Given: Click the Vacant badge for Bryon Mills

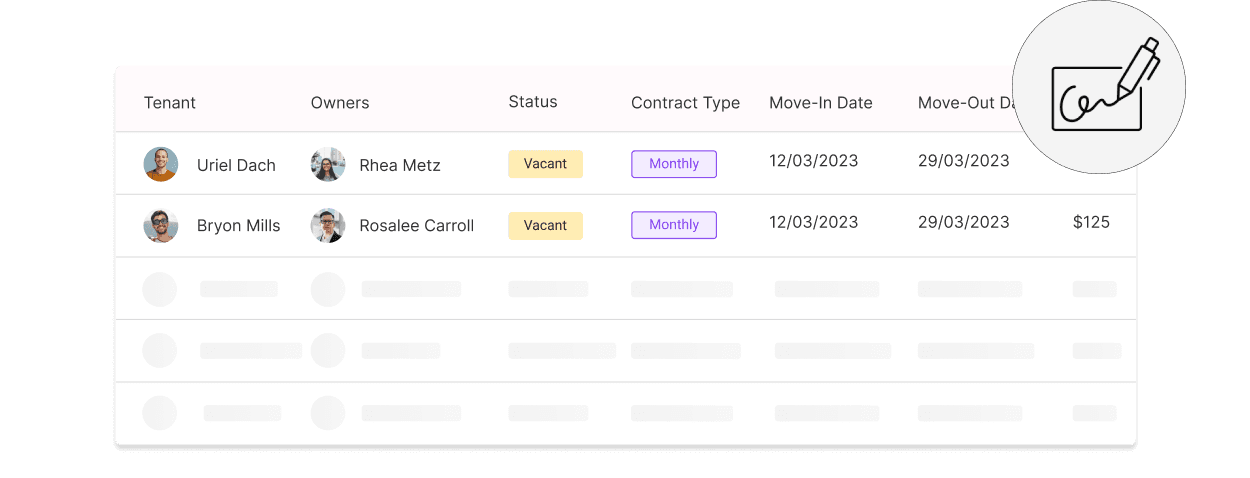Looking at the screenshot, I should pos(545,225).
